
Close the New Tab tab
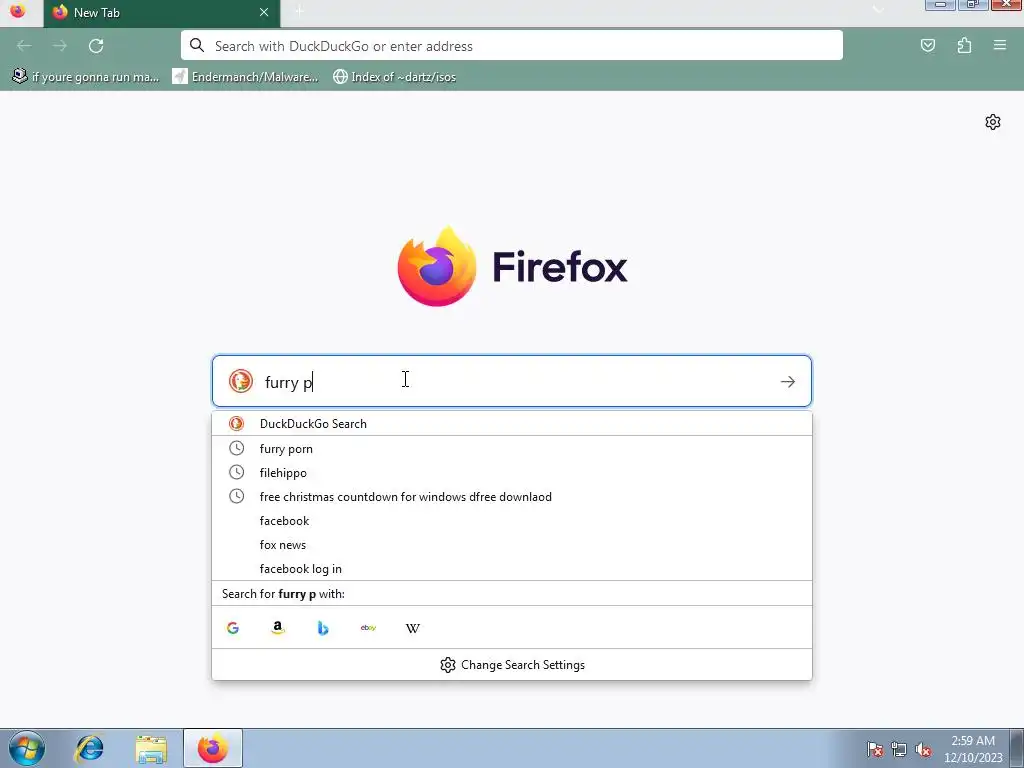[x=264, y=12]
